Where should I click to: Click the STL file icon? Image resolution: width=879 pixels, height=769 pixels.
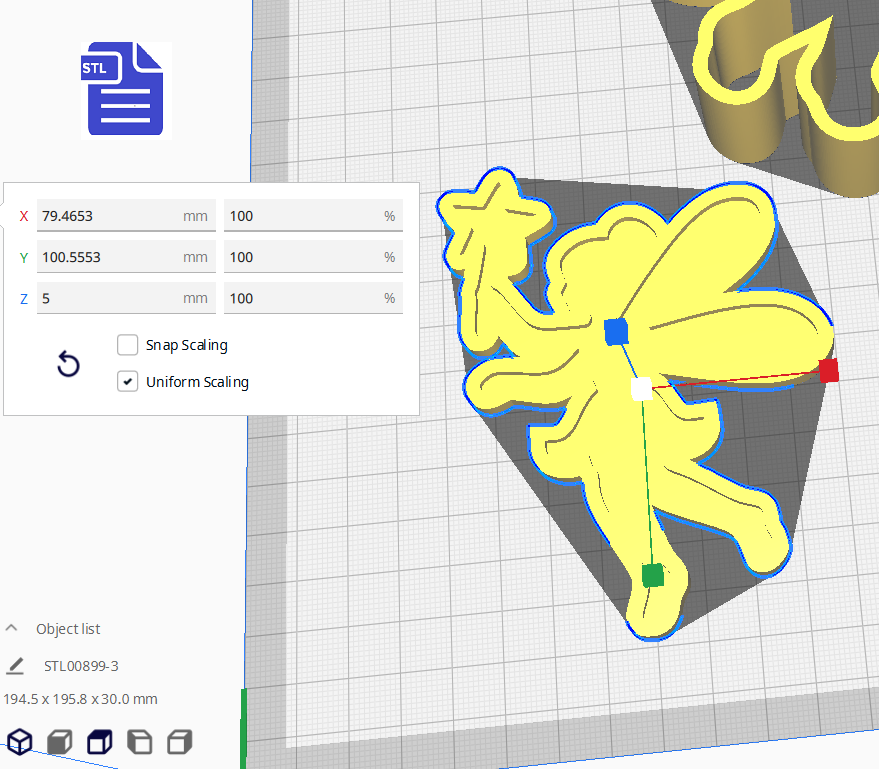click(x=124, y=89)
